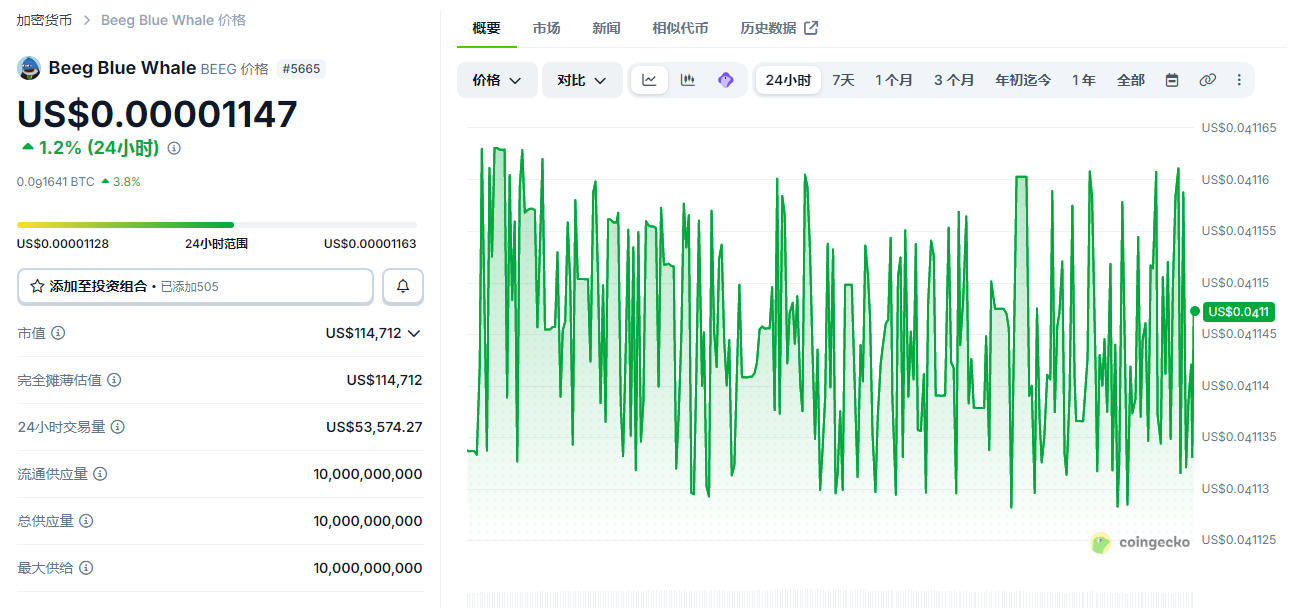Open the purple TradingView chart icon
This screenshot has height=608, width=1315.
[726, 80]
